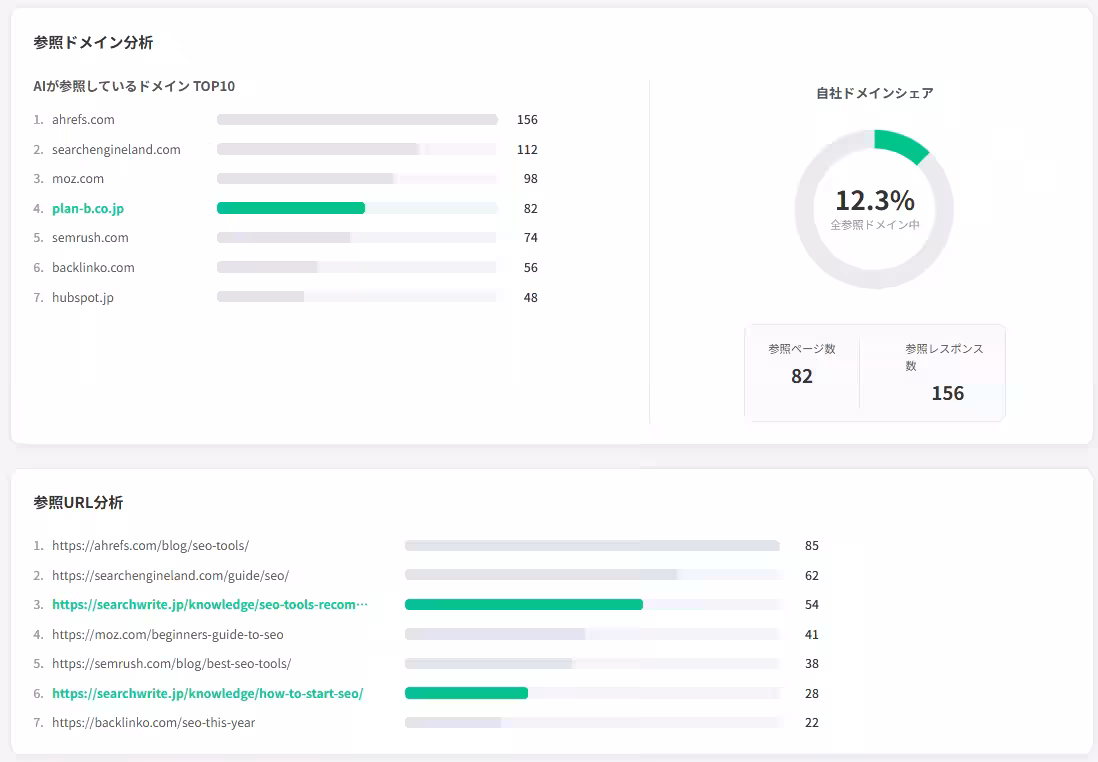Click the URL count 38
Image resolution: width=1098 pixels, height=762 pixels.
click(812, 664)
